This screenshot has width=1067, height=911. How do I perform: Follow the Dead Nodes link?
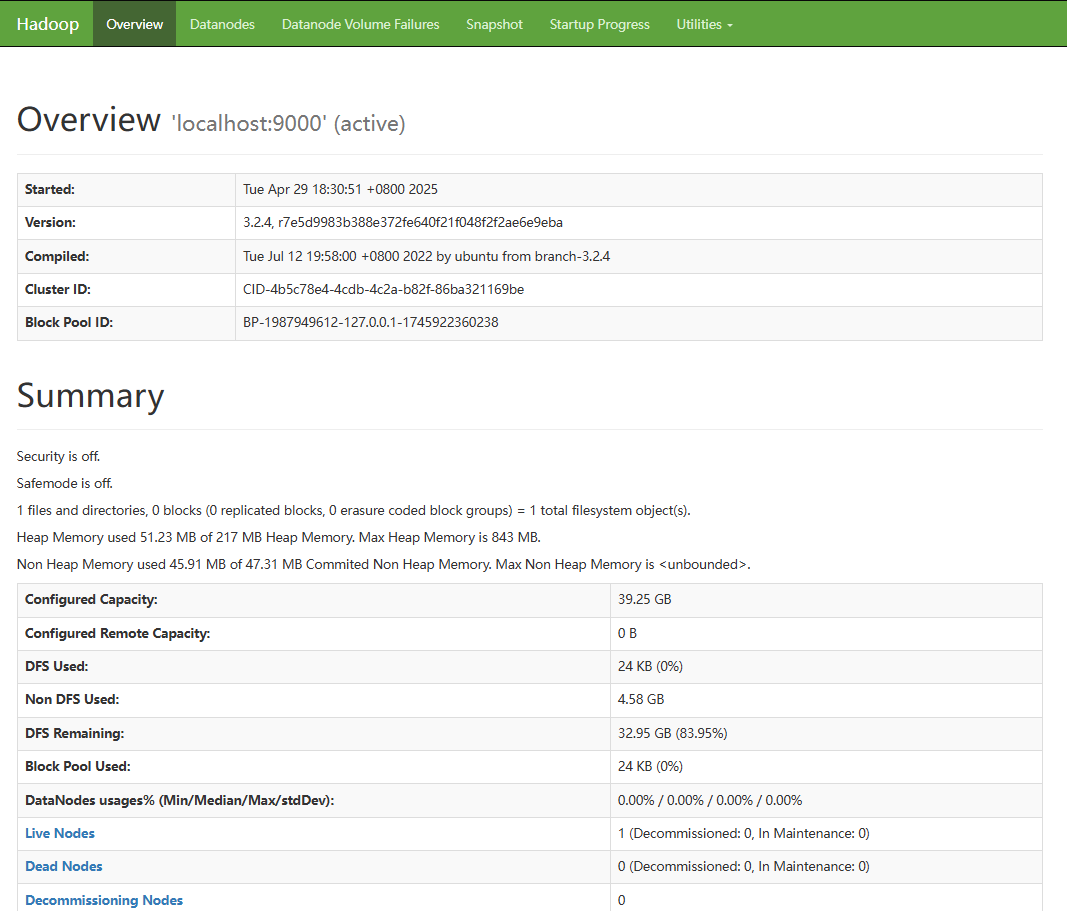point(64,866)
